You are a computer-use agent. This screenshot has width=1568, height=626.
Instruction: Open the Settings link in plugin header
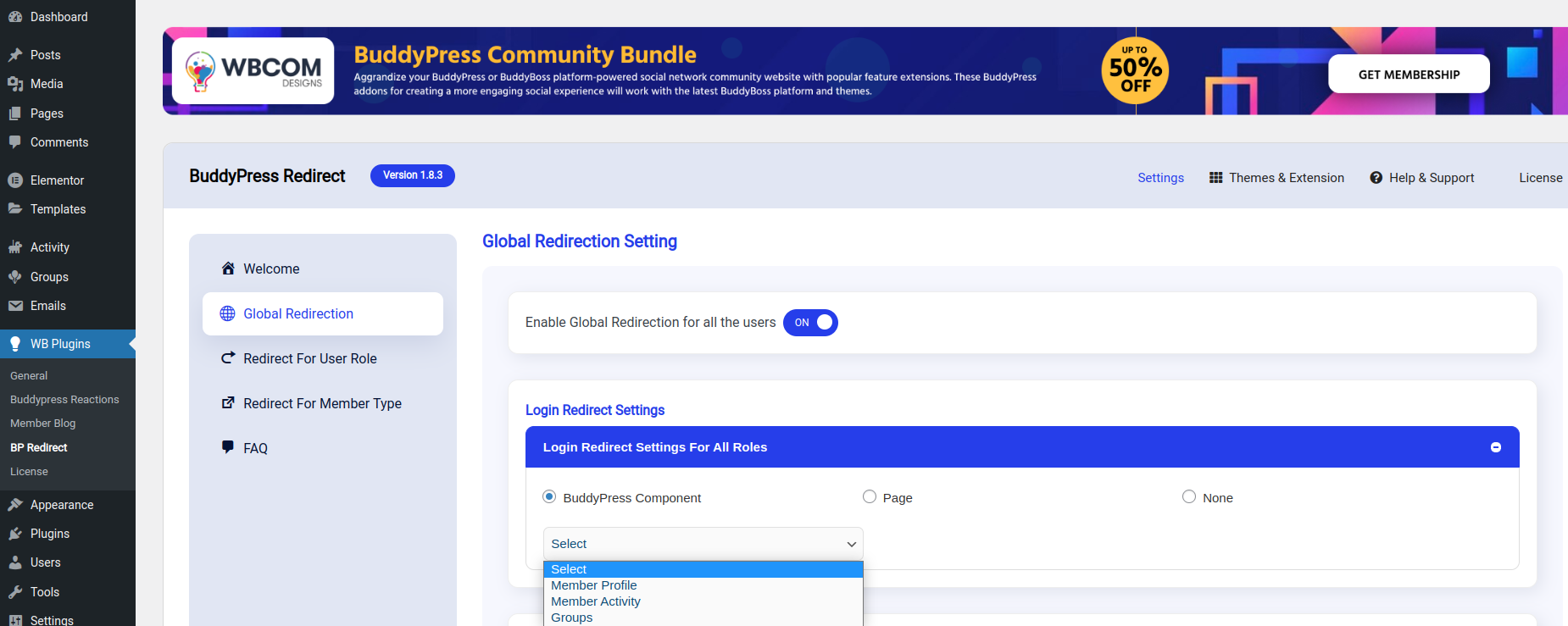point(1160,178)
